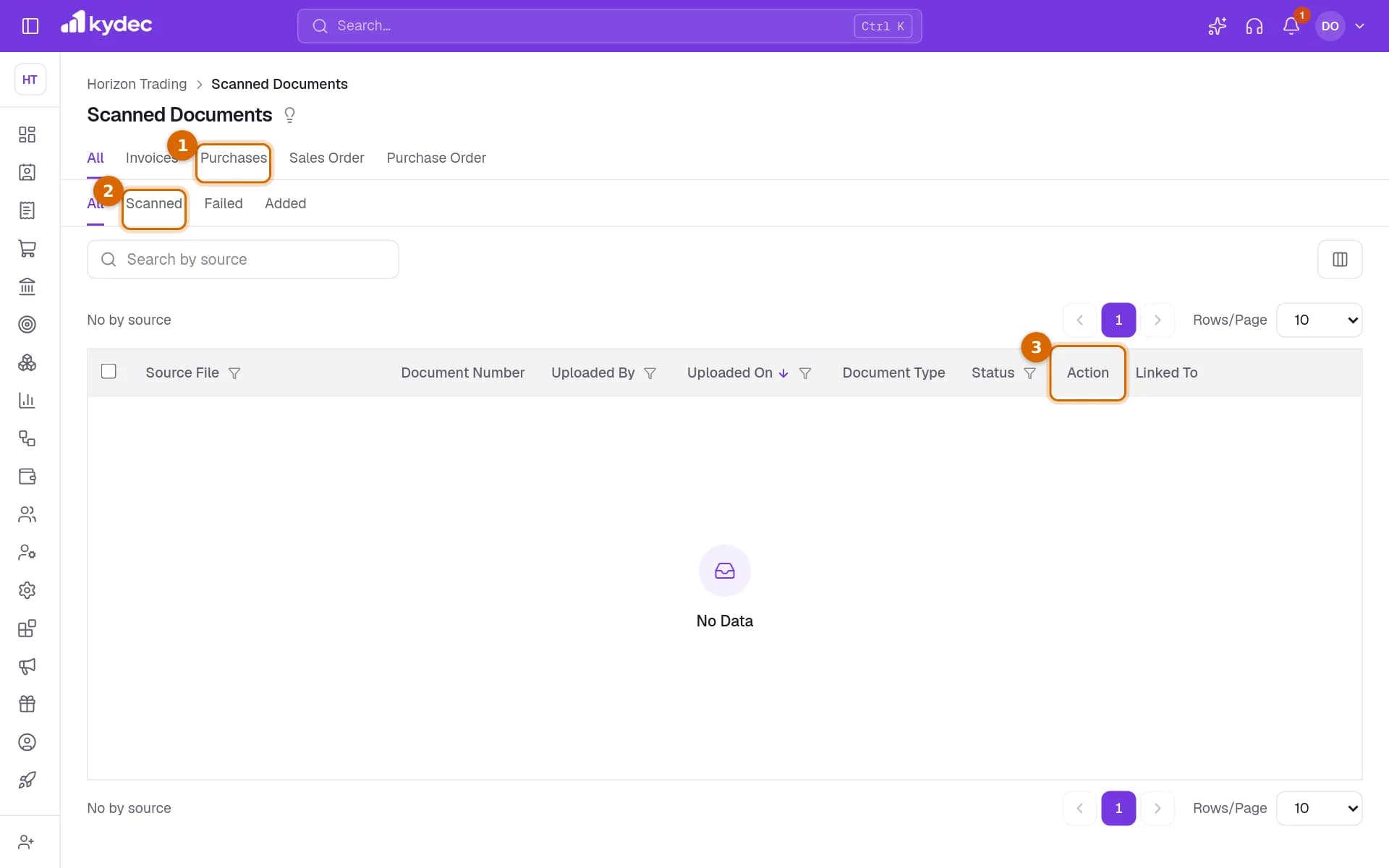Toggle the column visibility button
This screenshot has height=868, width=1389.
pyautogui.click(x=1339, y=259)
